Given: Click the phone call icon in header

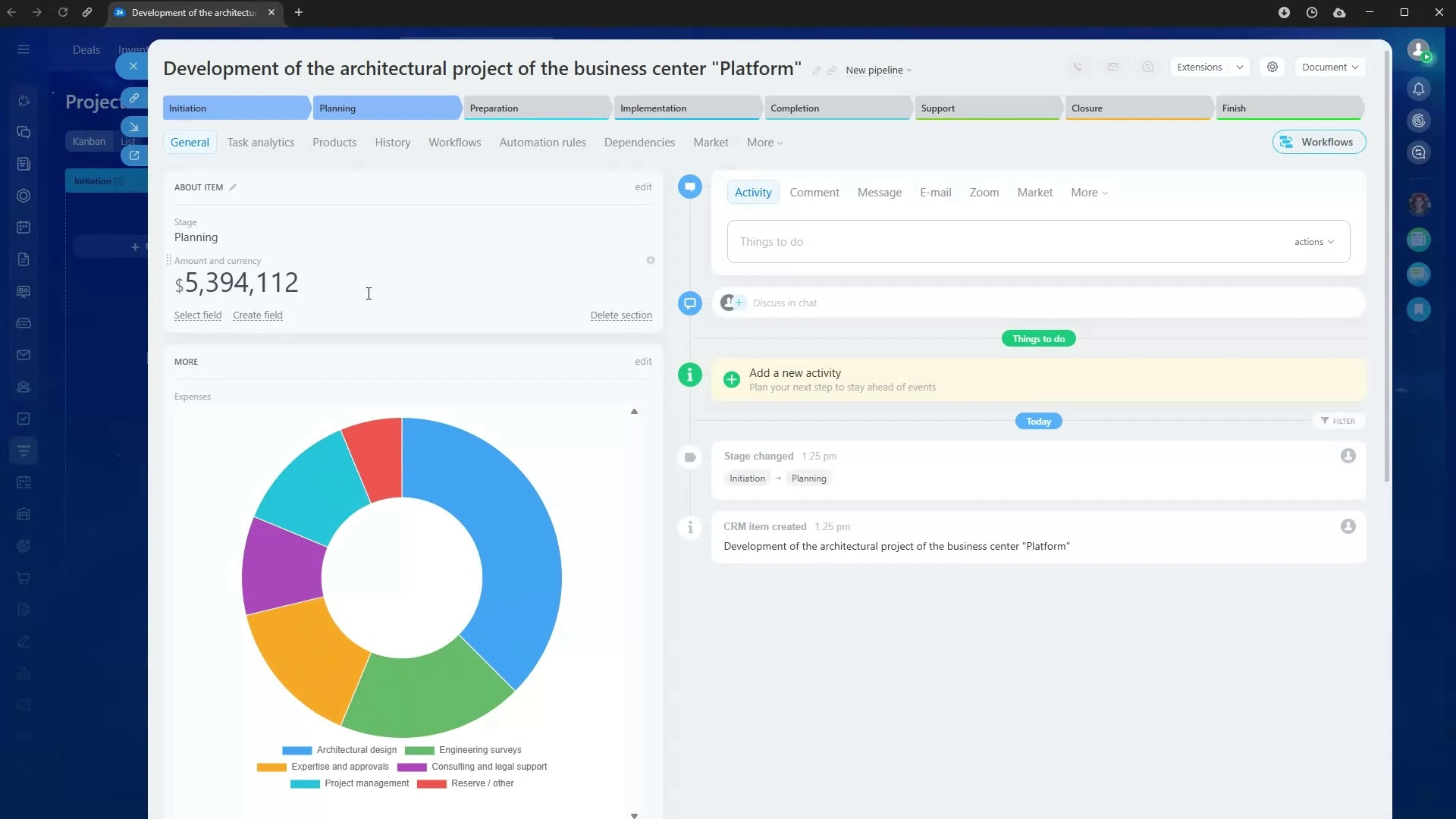Looking at the screenshot, I should pyautogui.click(x=1078, y=67).
